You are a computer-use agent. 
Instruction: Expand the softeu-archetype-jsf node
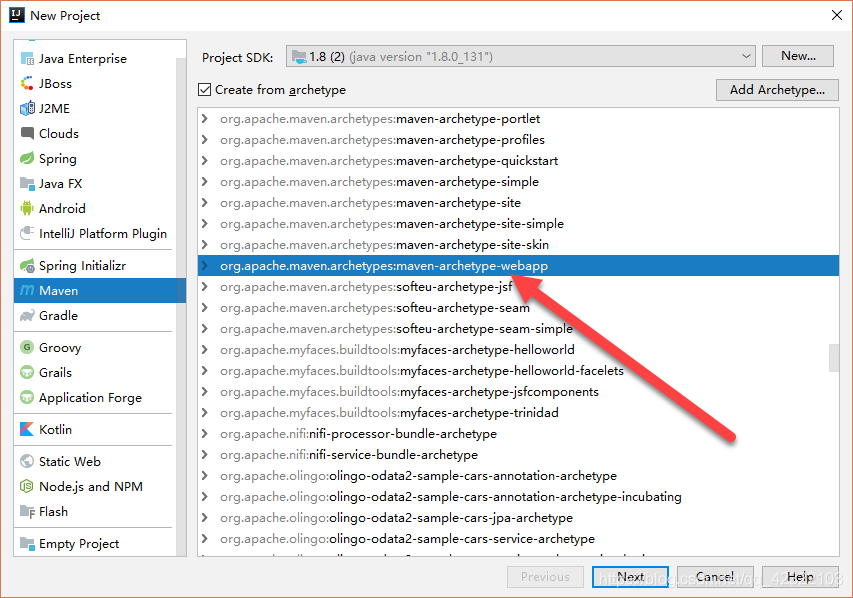coord(205,286)
